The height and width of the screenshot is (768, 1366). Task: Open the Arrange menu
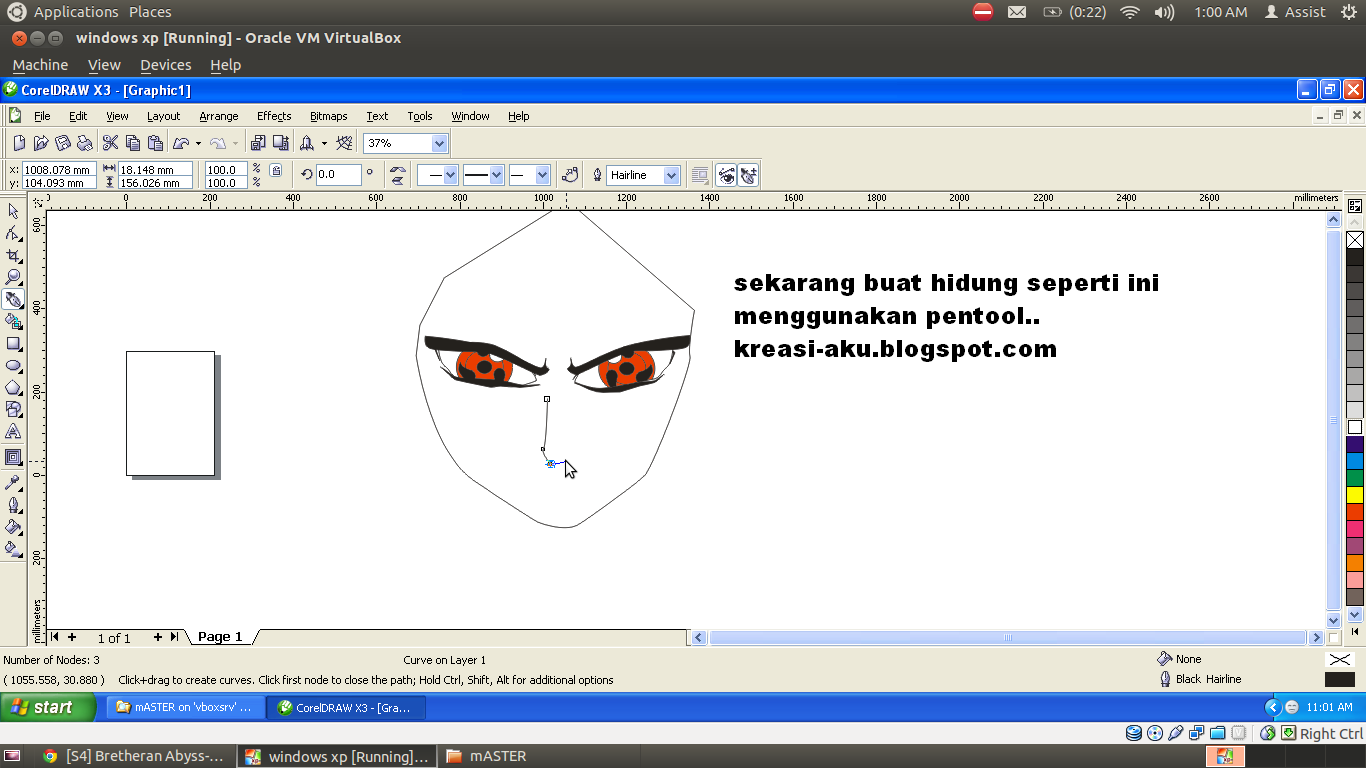(219, 116)
